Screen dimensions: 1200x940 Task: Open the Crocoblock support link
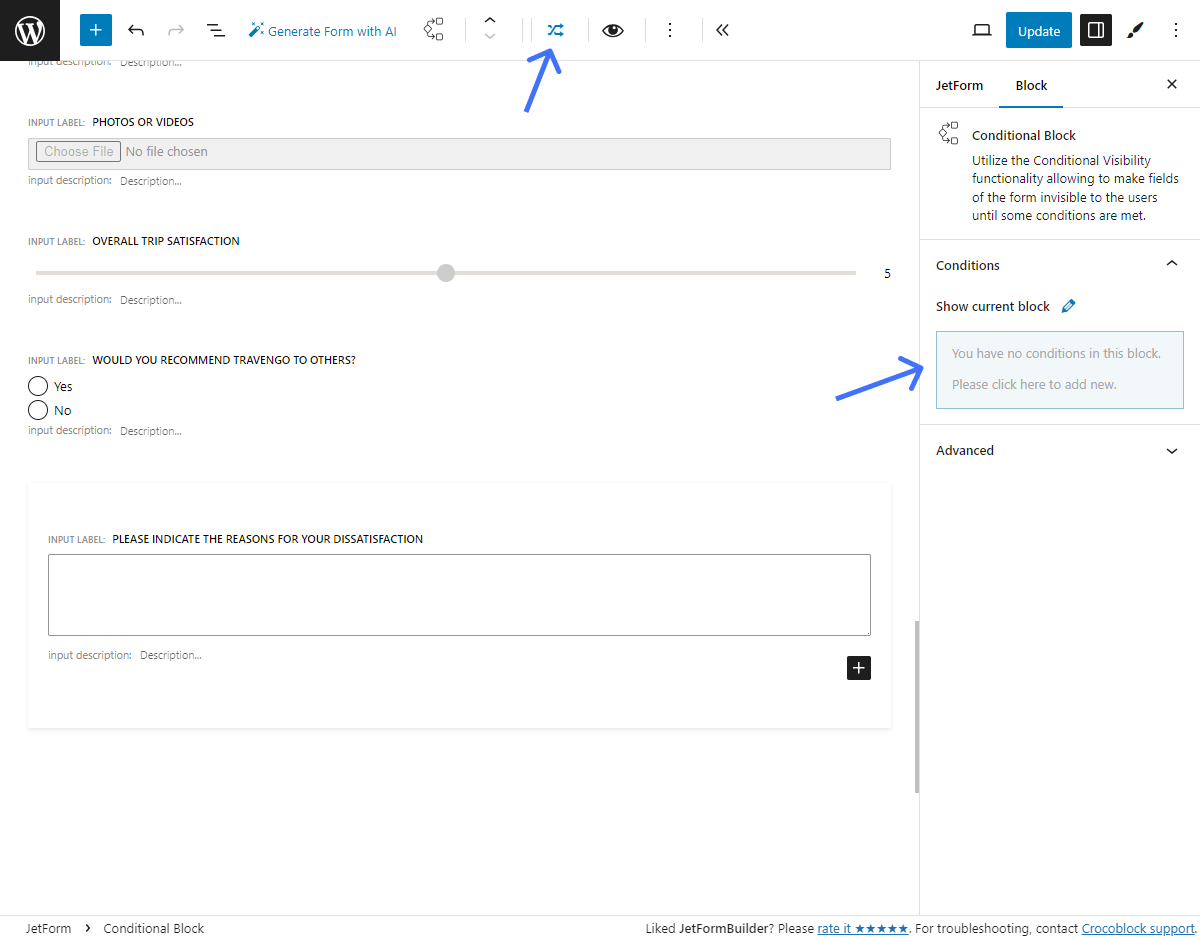[x=1137, y=928]
